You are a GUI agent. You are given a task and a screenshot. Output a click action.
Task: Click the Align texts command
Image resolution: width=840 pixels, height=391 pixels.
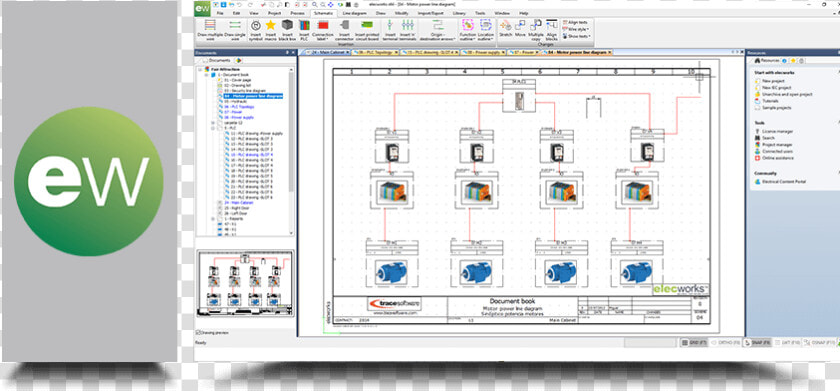click(575, 22)
